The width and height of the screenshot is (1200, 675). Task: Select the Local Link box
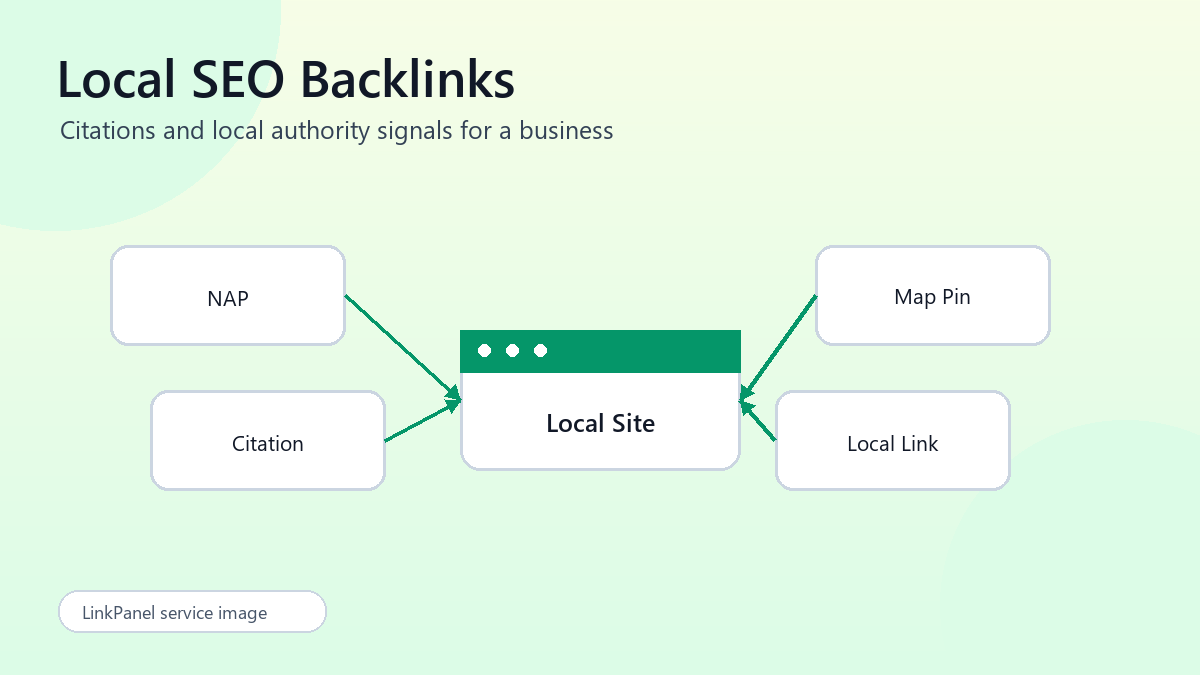point(893,441)
